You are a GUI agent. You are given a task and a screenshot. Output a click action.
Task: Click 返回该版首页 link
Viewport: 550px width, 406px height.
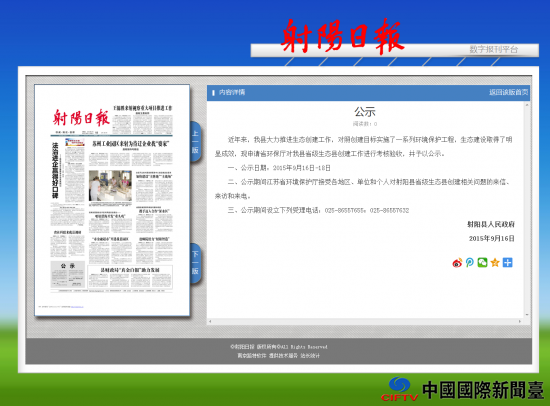point(508,92)
